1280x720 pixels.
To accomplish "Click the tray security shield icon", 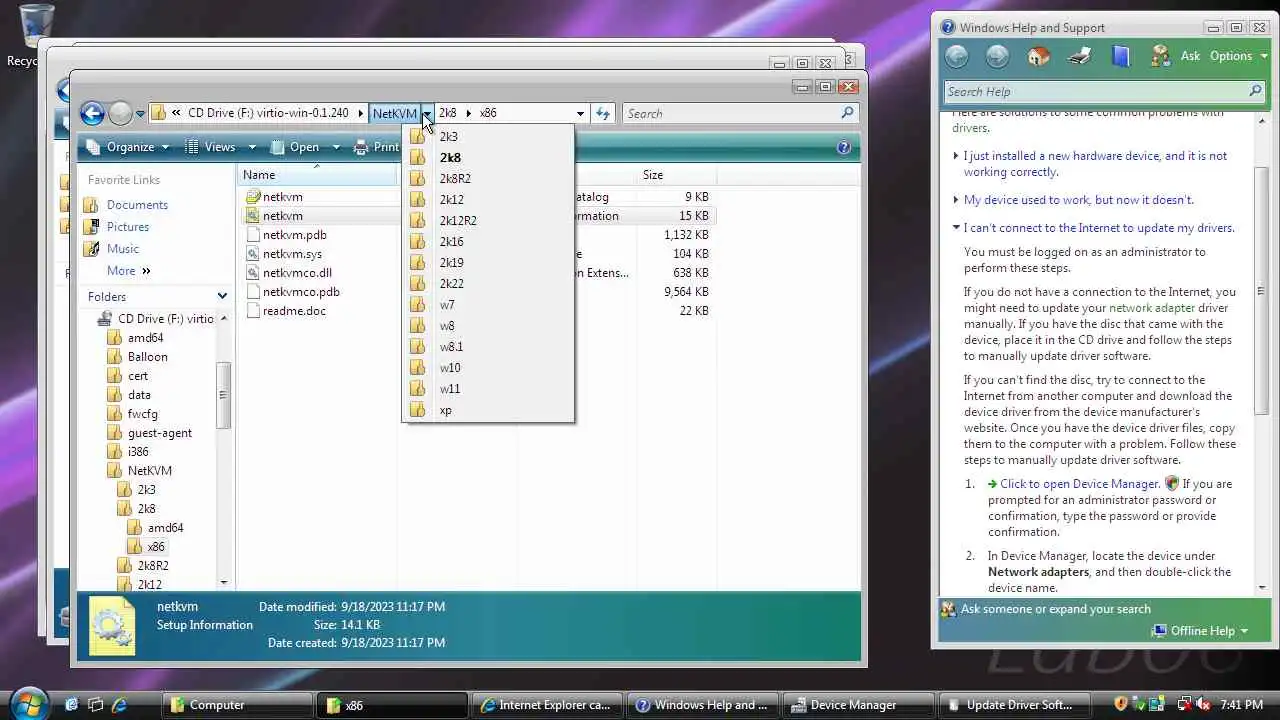I will (1121, 705).
